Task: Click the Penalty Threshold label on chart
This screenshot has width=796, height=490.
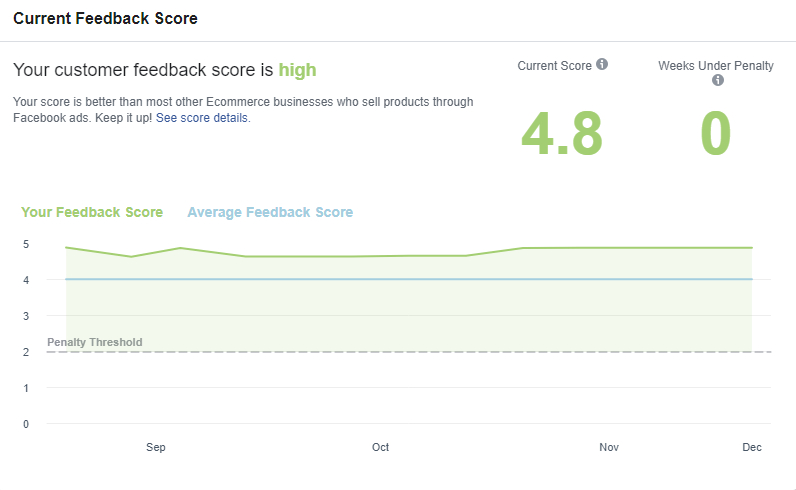Action: [x=95, y=342]
